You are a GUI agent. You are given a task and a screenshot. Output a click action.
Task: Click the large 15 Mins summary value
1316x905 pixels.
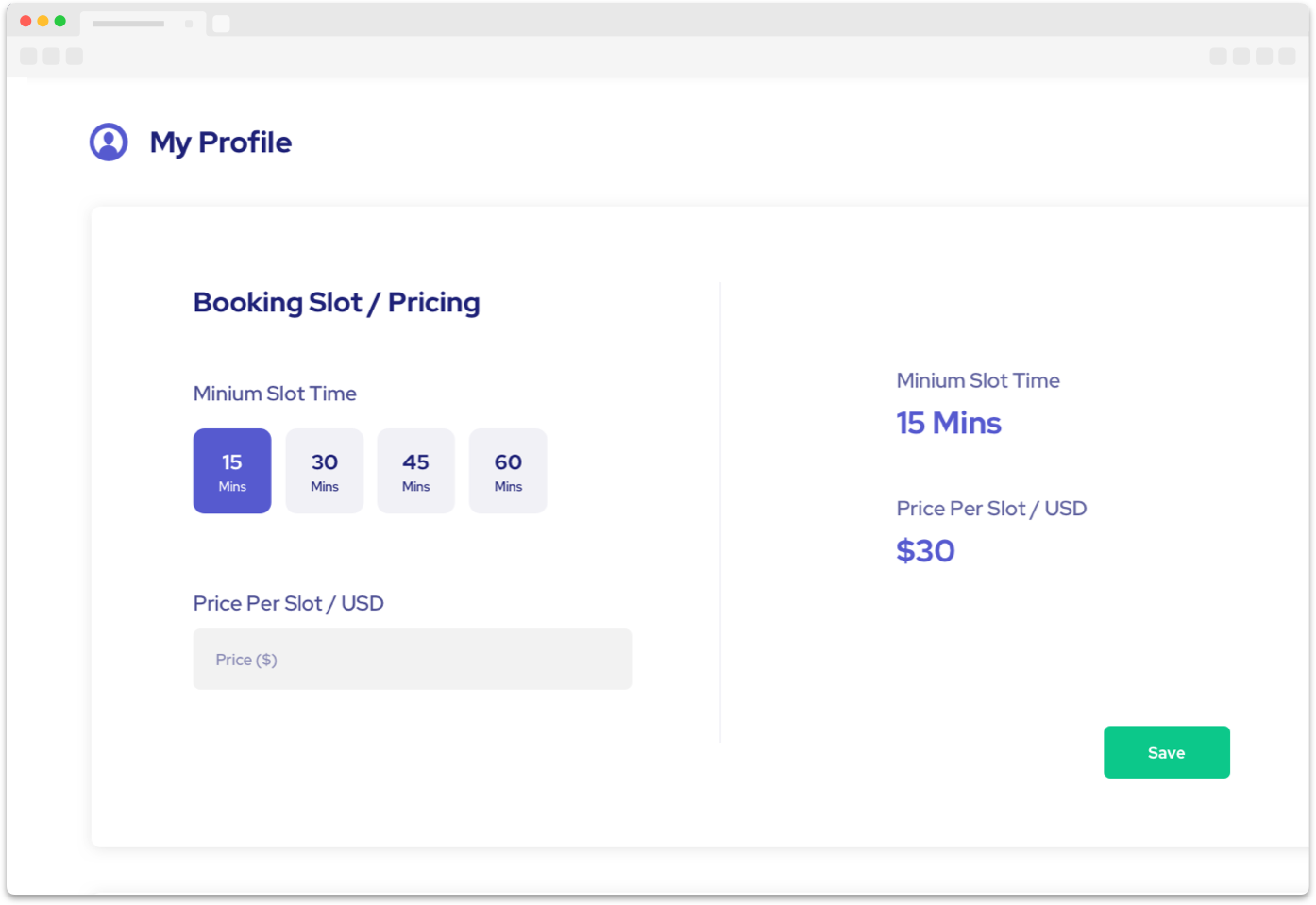[x=949, y=423]
